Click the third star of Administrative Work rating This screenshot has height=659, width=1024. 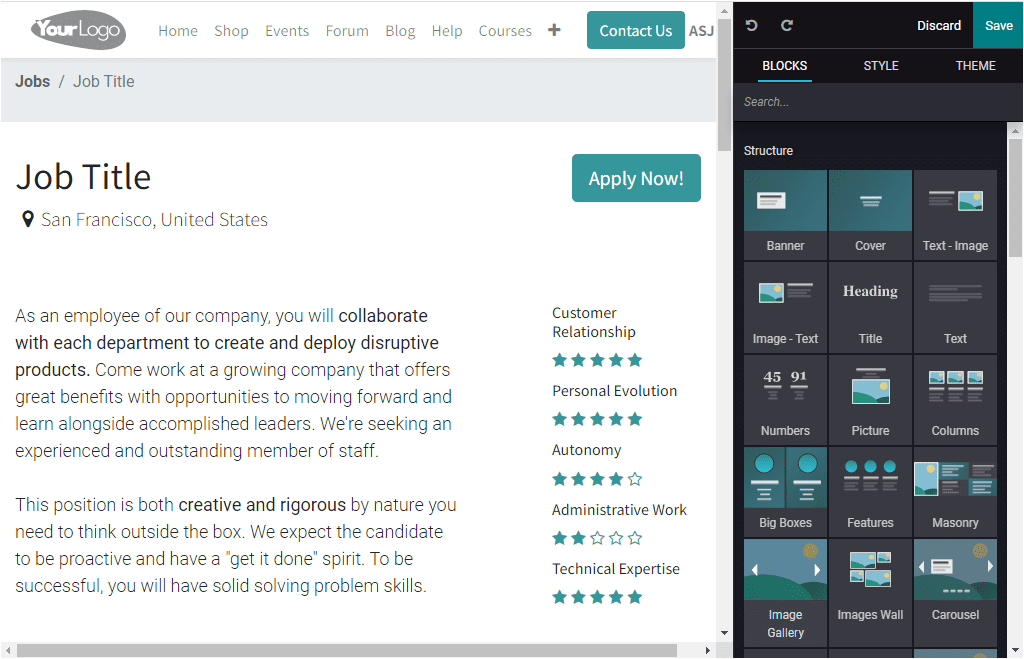tap(597, 537)
